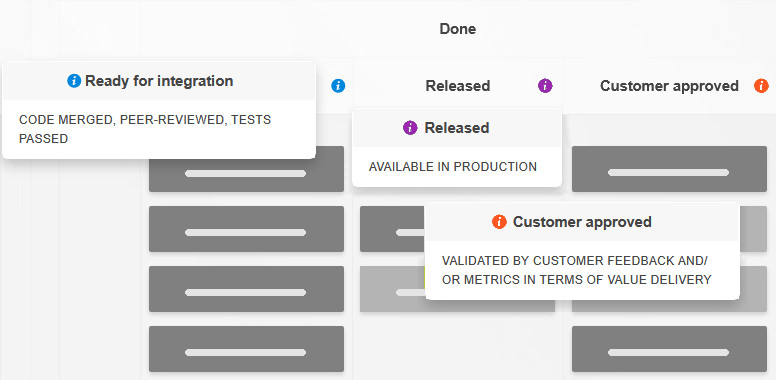Click the Ready for integration tooltip title

pyautogui.click(x=159, y=81)
